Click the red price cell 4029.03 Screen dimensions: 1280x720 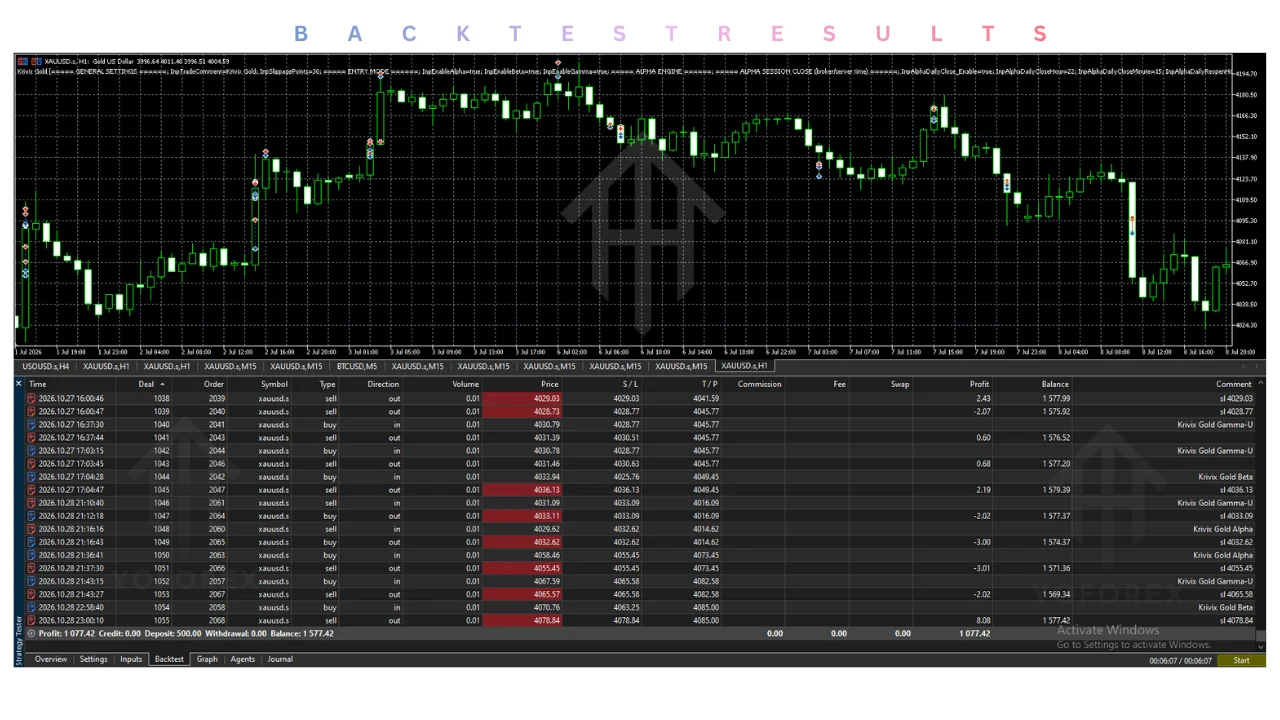(520, 398)
